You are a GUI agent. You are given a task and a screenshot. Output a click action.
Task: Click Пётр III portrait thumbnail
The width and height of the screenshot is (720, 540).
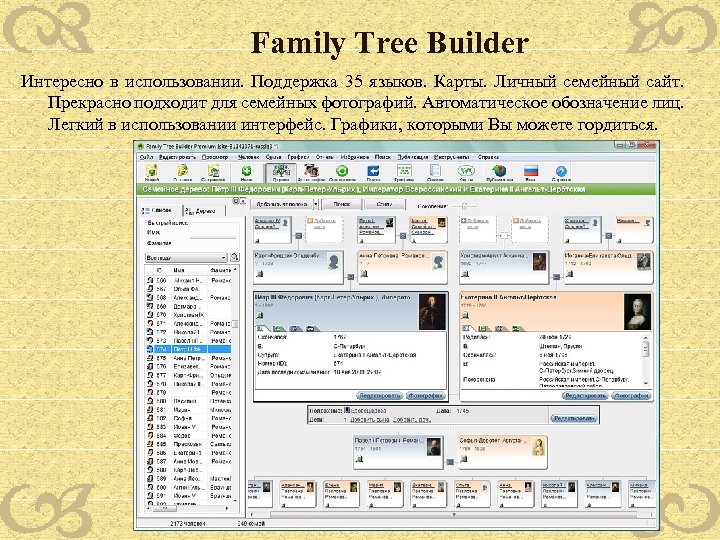432,312
